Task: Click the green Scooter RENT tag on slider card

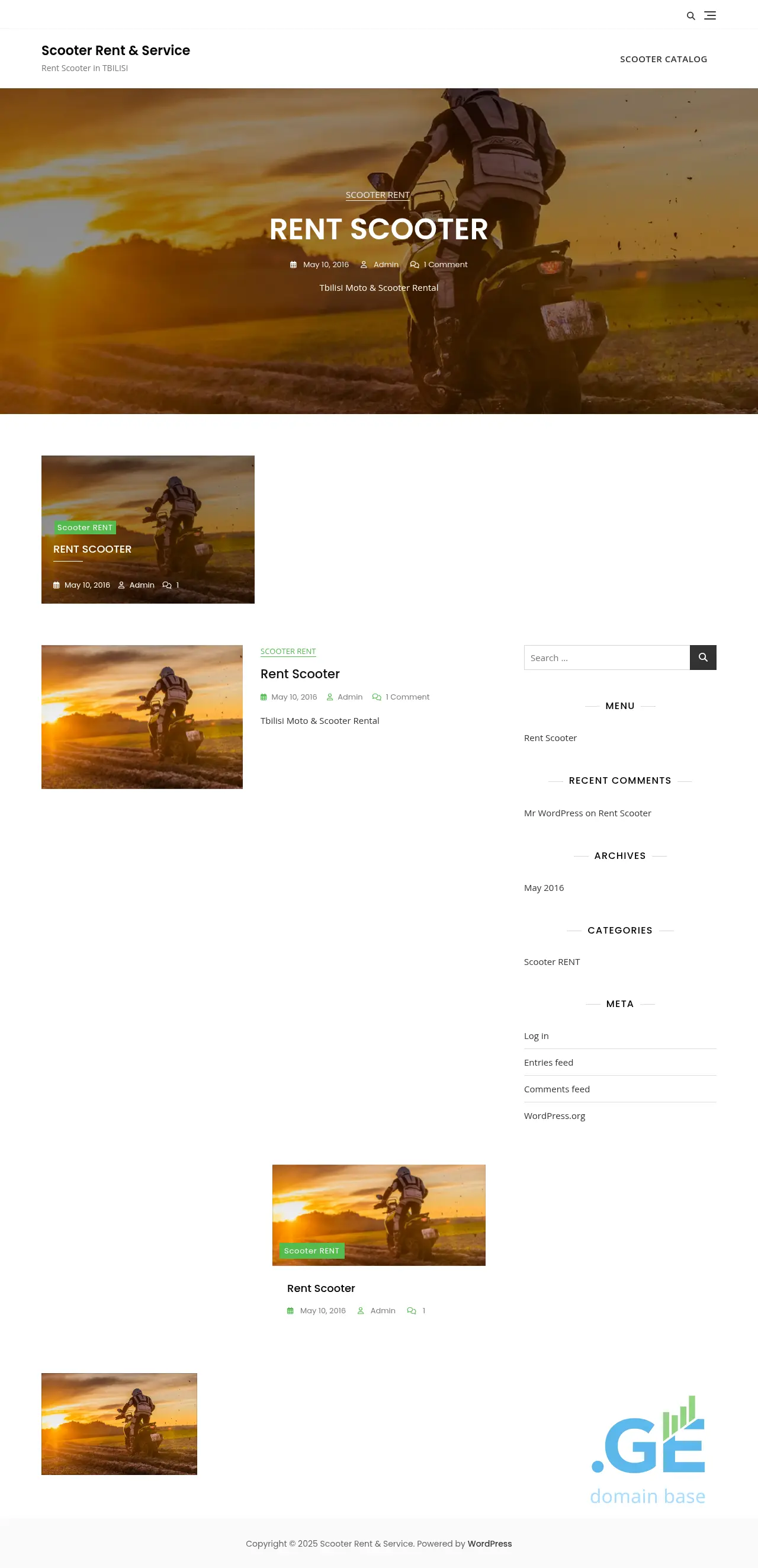Action: pyautogui.click(x=85, y=528)
